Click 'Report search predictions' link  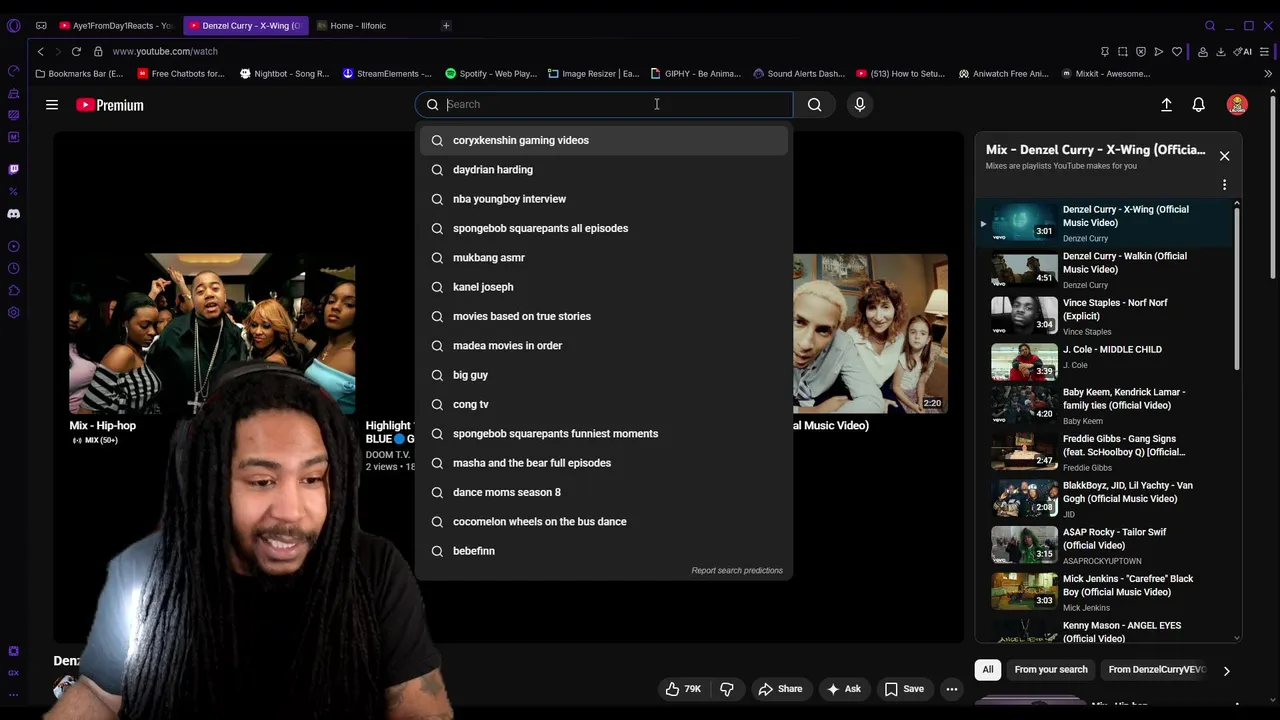(737, 570)
